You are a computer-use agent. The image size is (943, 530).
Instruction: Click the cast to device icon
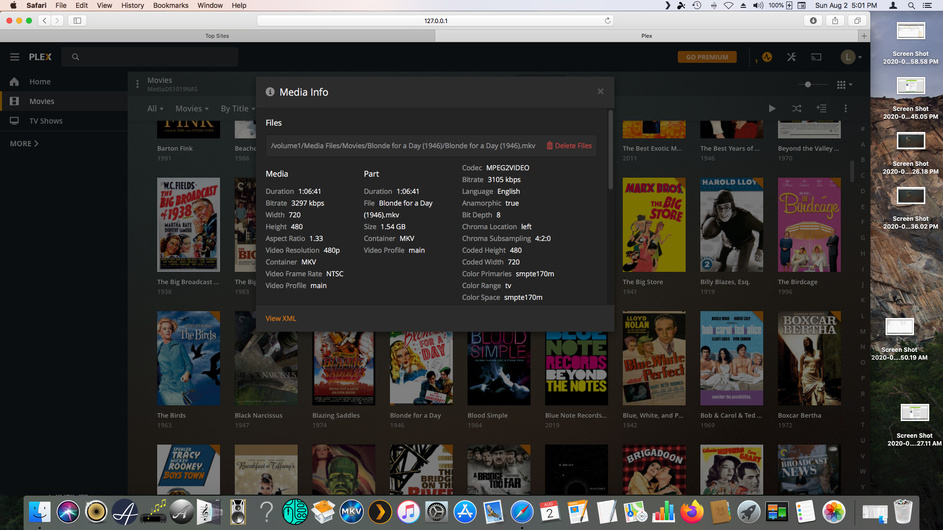(x=816, y=57)
